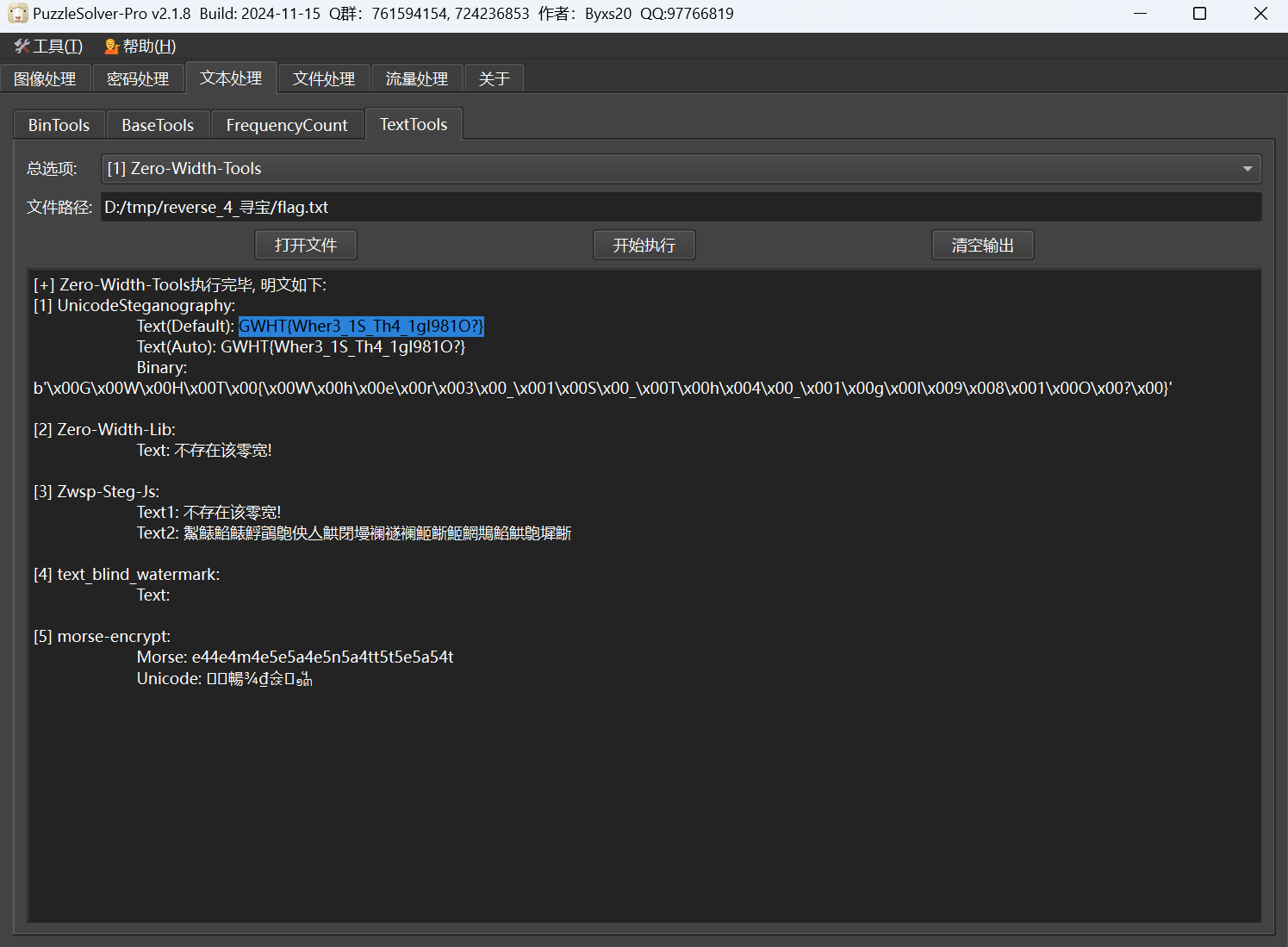Viewport: 1288px width, 947px height.
Task: Click the 开始执行 button
Action: click(x=644, y=245)
